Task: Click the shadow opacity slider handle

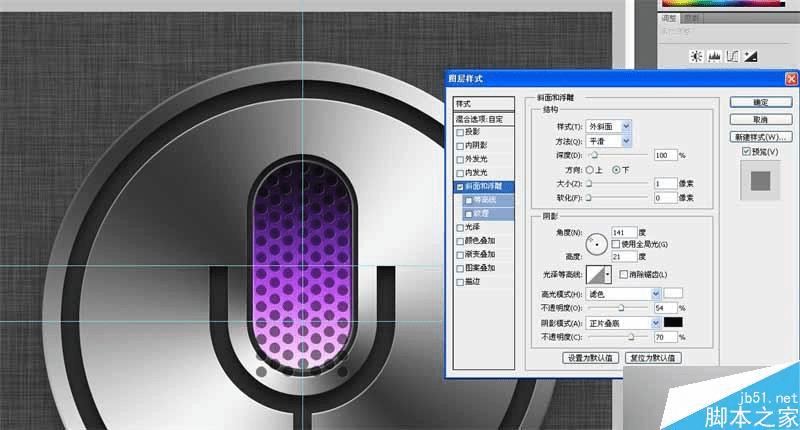Action: pyautogui.click(x=631, y=337)
